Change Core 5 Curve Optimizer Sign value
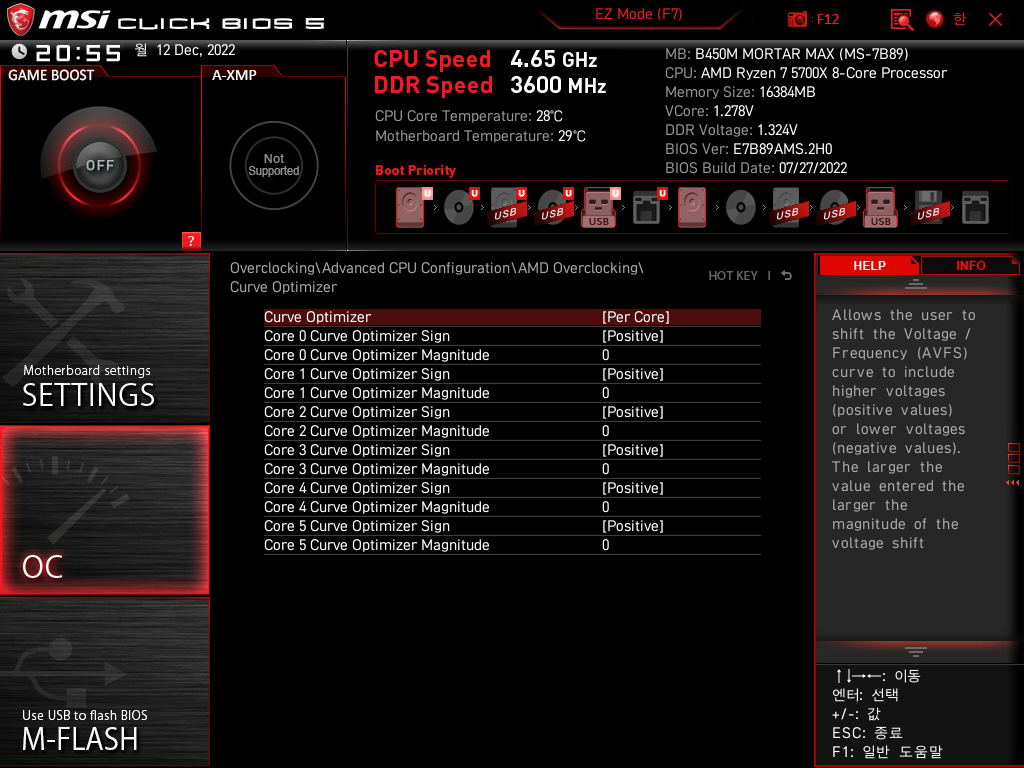1024x768 pixels. tap(632, 526)
